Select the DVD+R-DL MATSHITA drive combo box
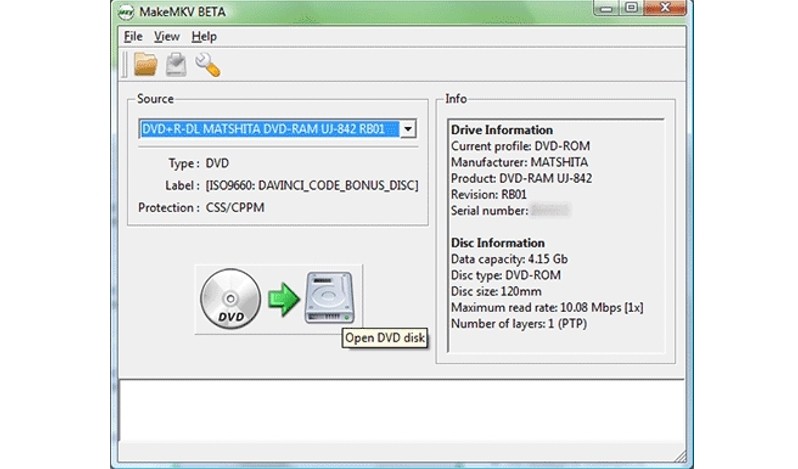Screen dimensions: 798x469 268,129
